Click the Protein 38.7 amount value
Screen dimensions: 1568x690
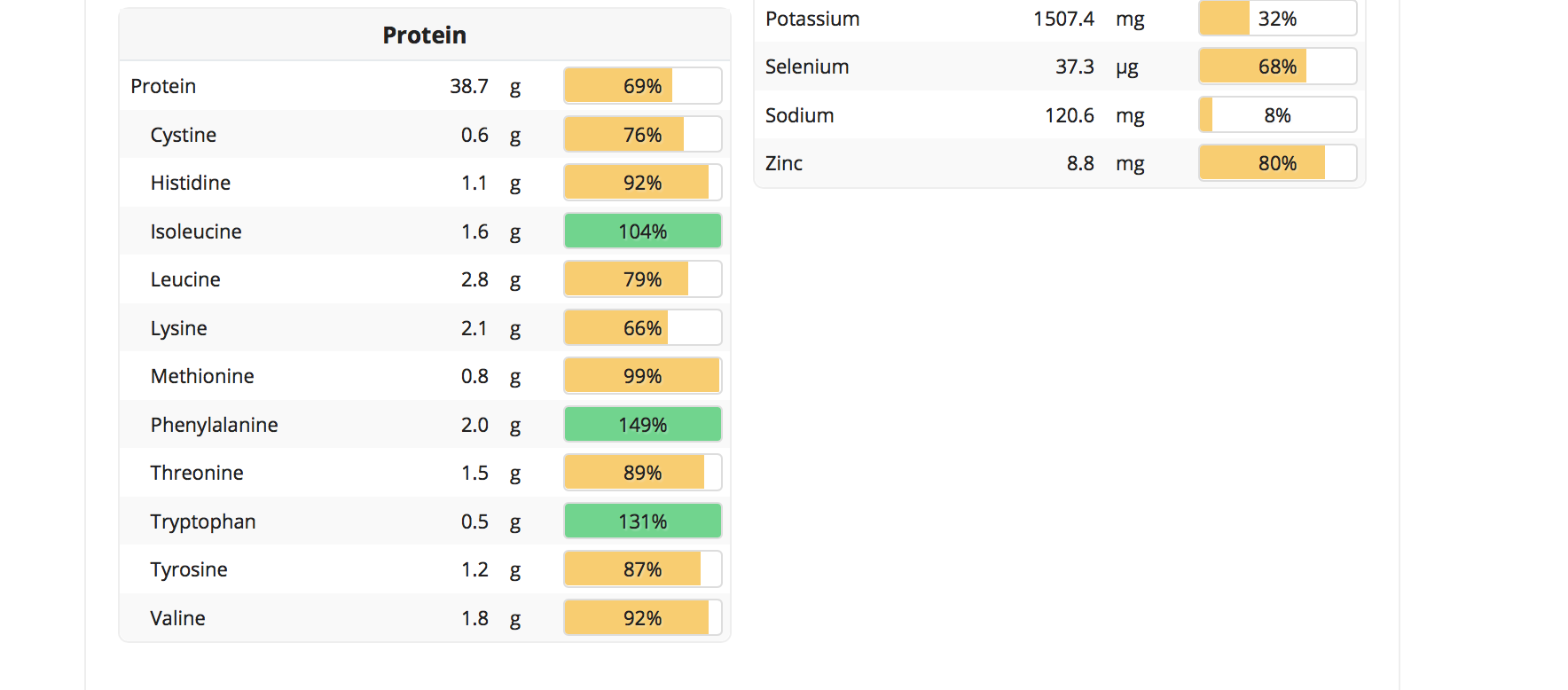click(469, 86)
